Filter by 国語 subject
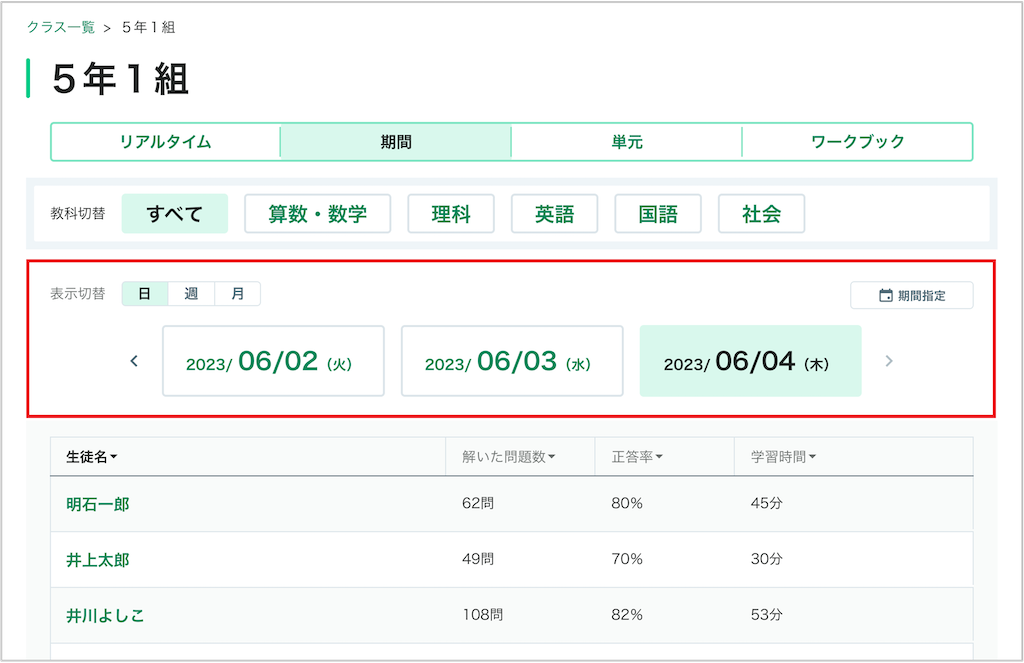1024x663 pixels. (x=658, y=214)
